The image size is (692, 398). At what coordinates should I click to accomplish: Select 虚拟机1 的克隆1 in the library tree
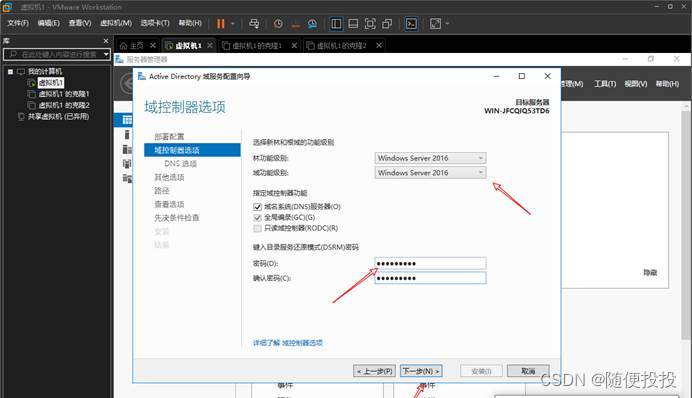coord(64,94)
